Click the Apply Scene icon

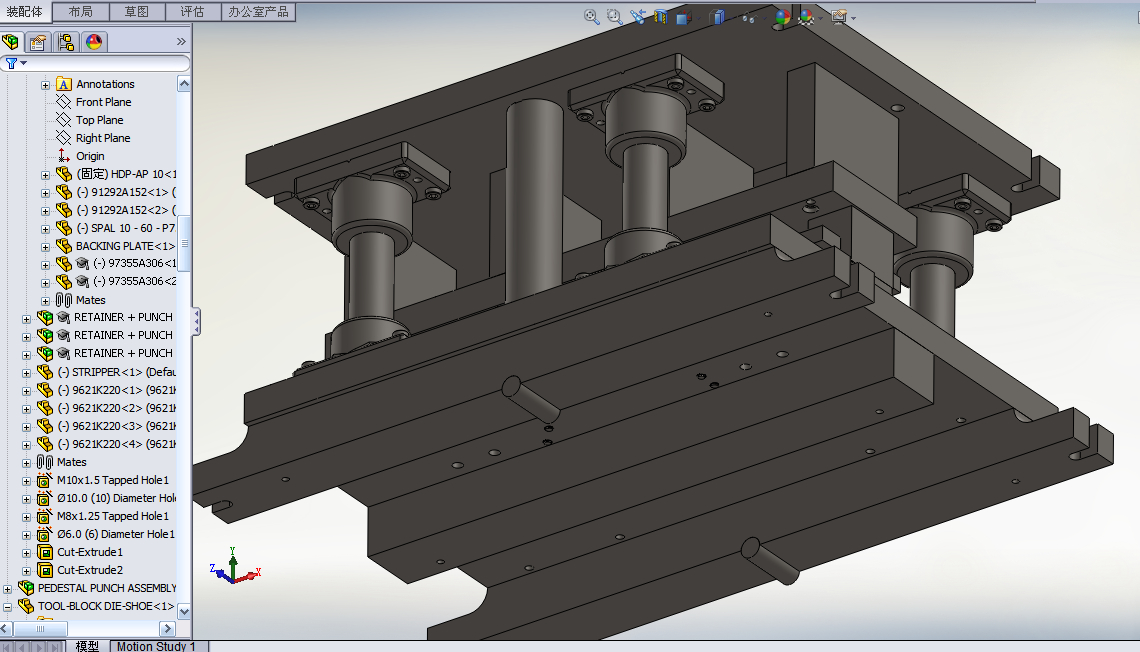[x=806, y=17]
